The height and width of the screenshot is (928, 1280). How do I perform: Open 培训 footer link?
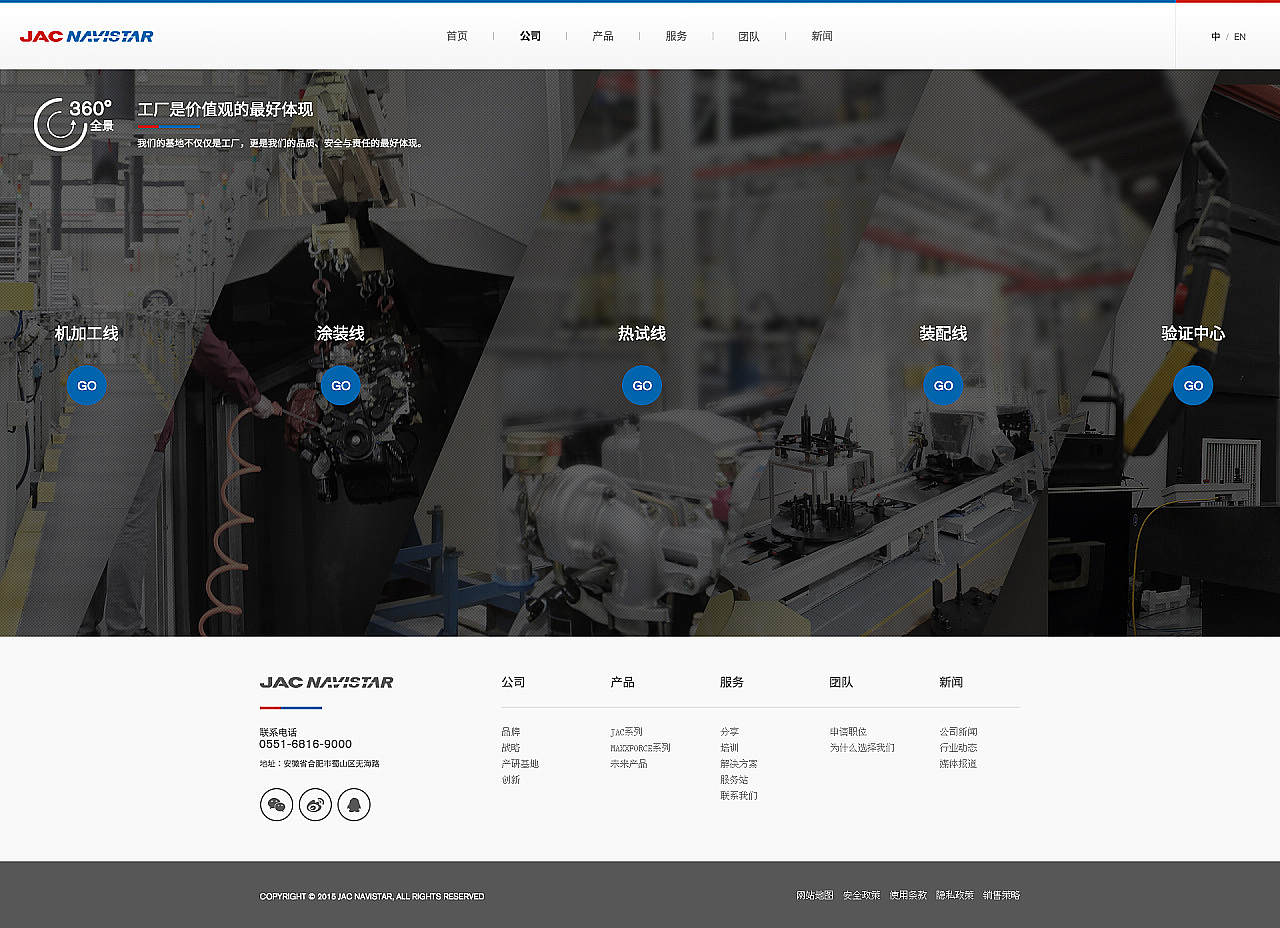tap(730, 748)
